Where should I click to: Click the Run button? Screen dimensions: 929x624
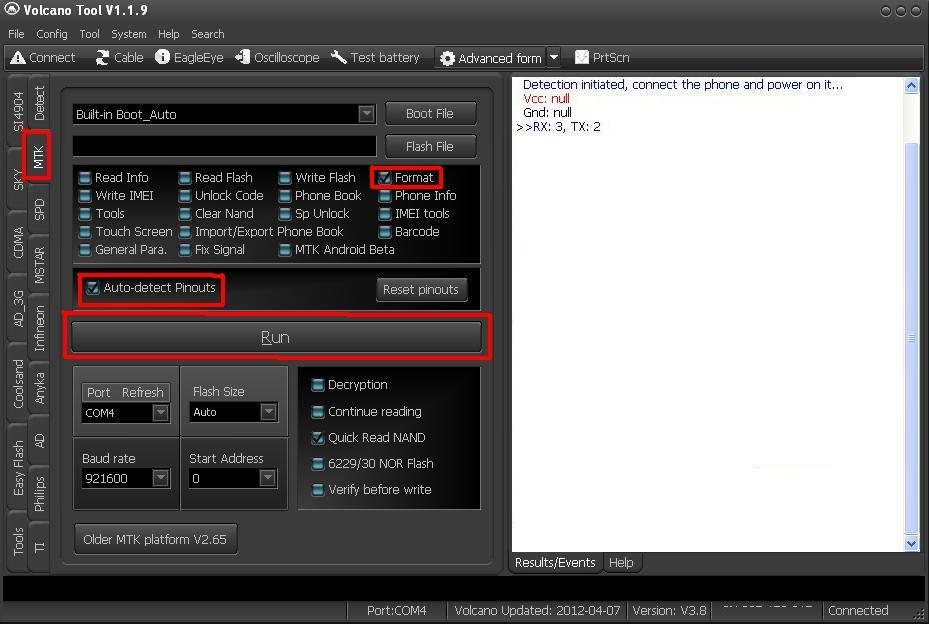coord(276,337)
